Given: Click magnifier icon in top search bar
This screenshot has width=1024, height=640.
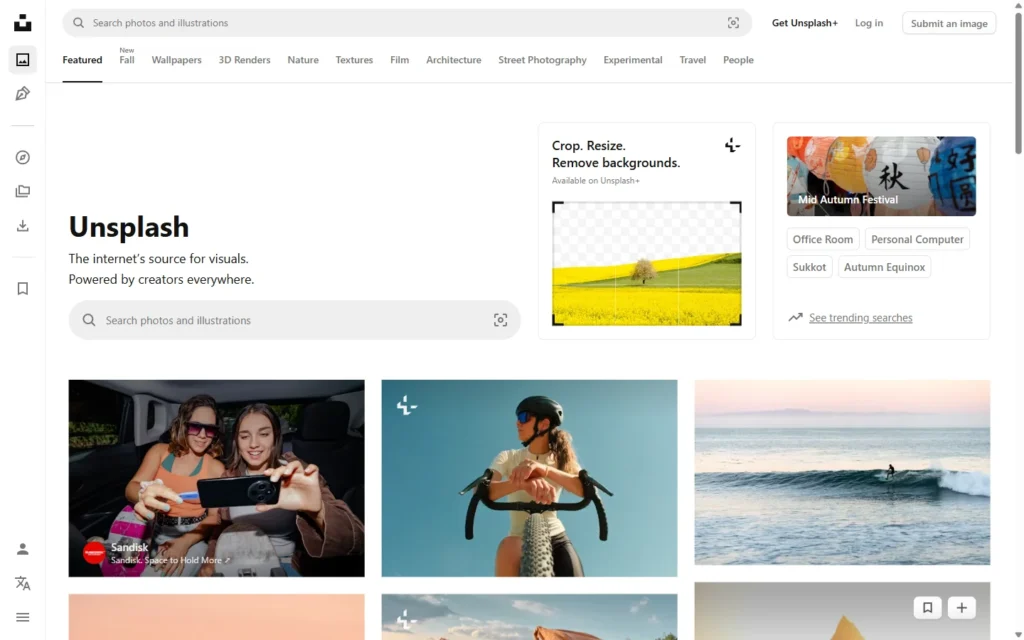Looking at the screenshot, I should click(78, 23).
